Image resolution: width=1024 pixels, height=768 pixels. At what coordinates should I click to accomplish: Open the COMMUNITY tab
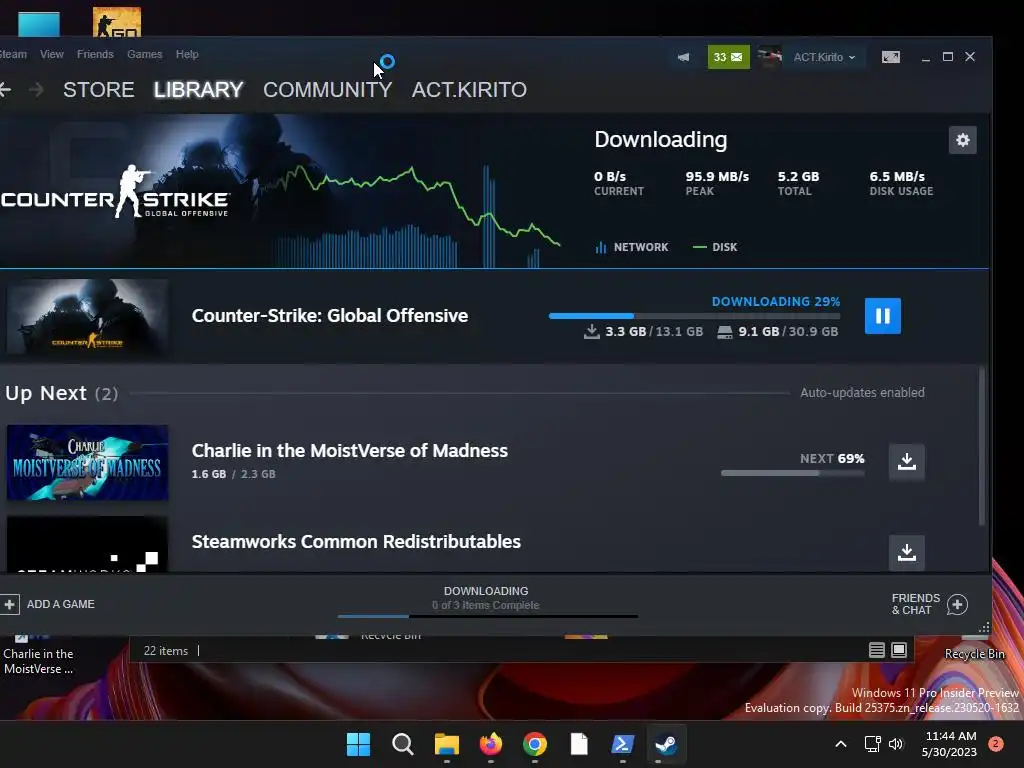point(327,89)
